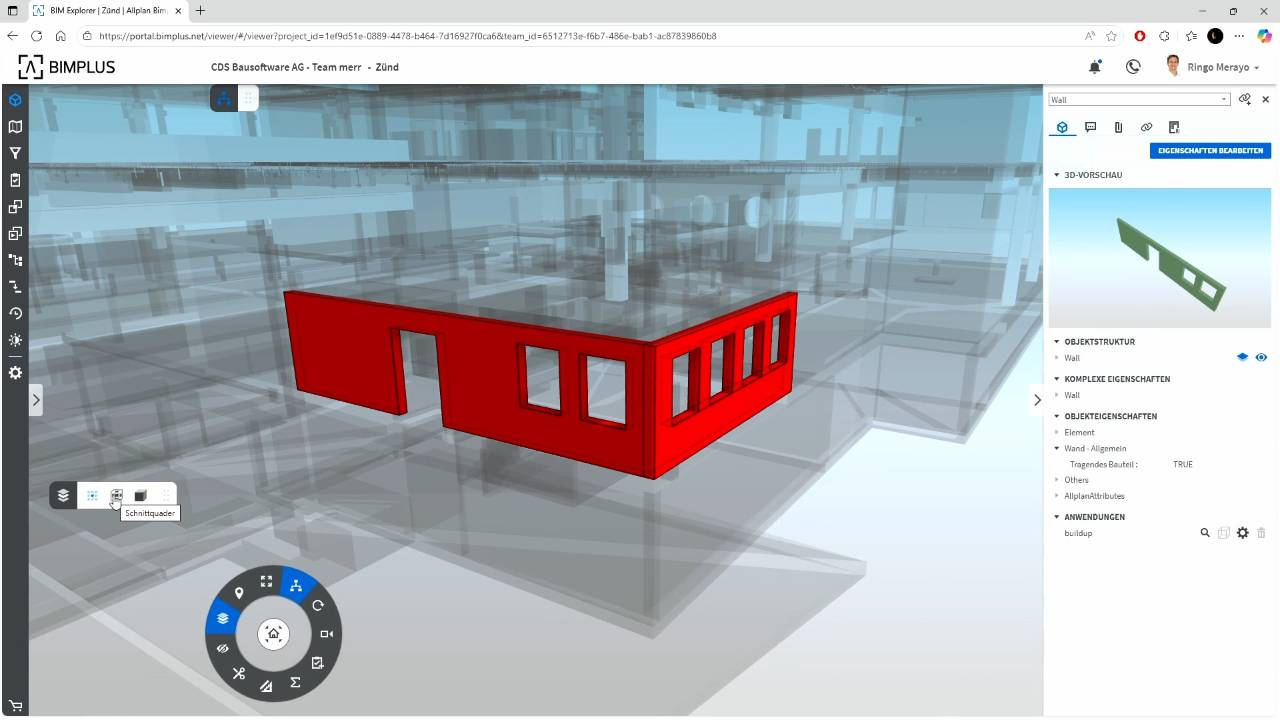Open the attachments paperclip tab

pos(1118,127)
